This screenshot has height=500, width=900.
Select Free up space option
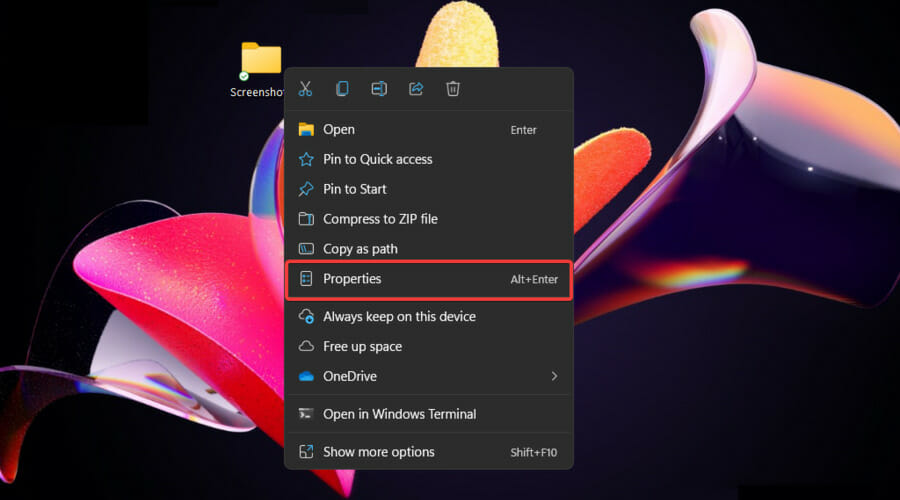tap(362, 346)
